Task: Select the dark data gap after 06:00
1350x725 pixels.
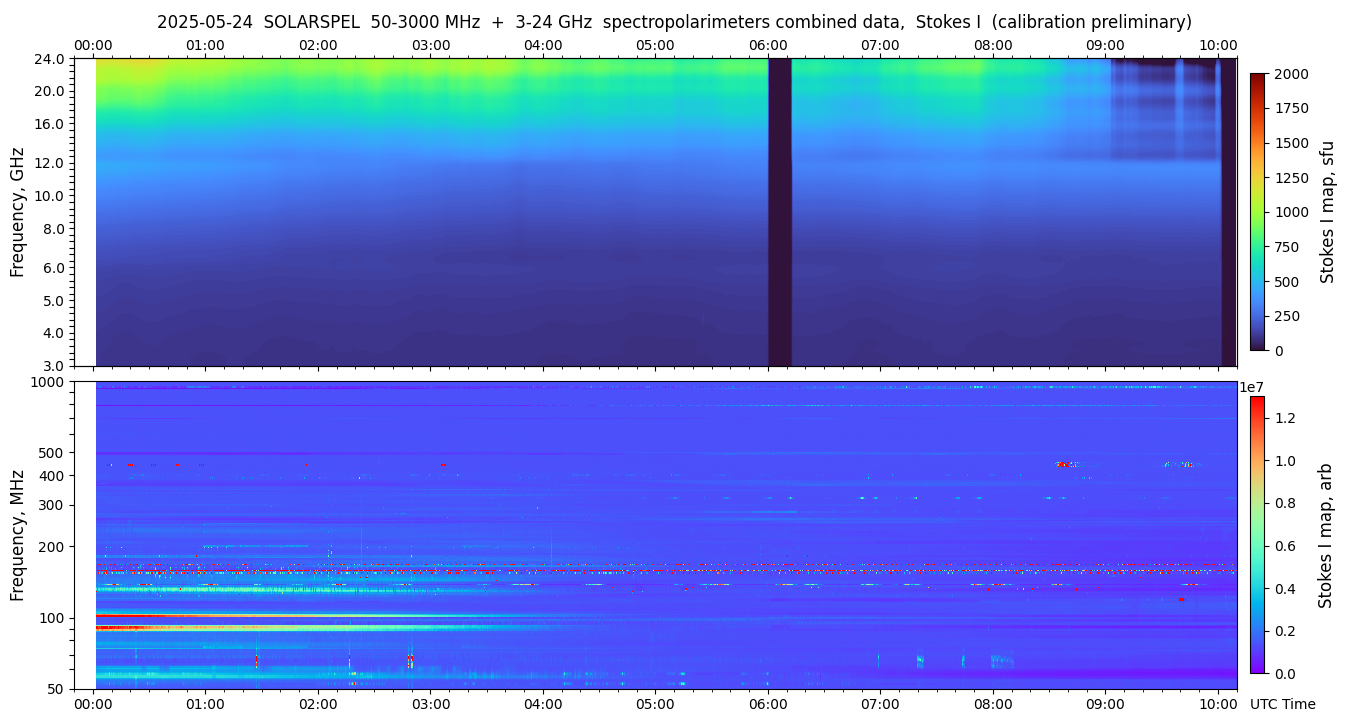Action: pyautogui.click(x=779, y=212)
